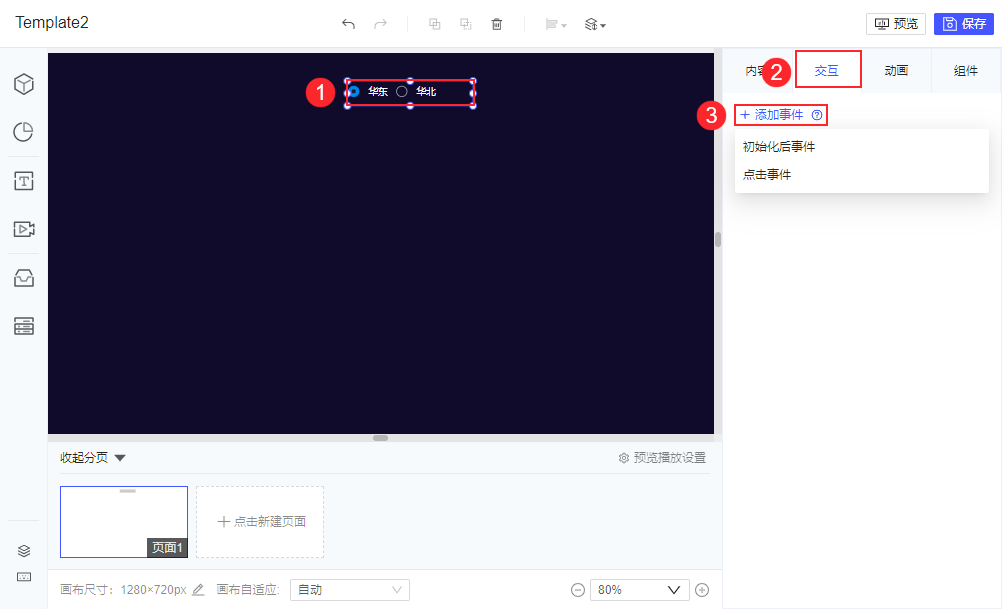
Task: Click the copy icon in toolbar
Action: click(435, 24)
